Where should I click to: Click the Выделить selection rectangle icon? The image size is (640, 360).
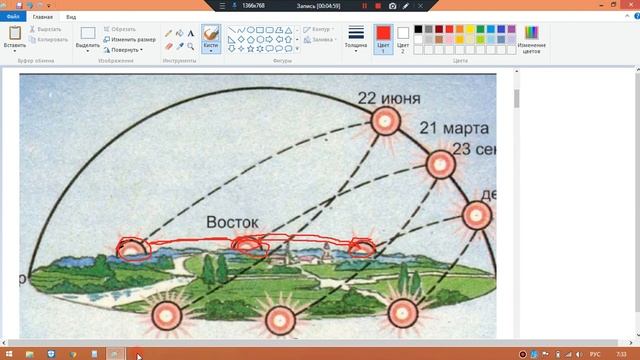coord(88,33)
